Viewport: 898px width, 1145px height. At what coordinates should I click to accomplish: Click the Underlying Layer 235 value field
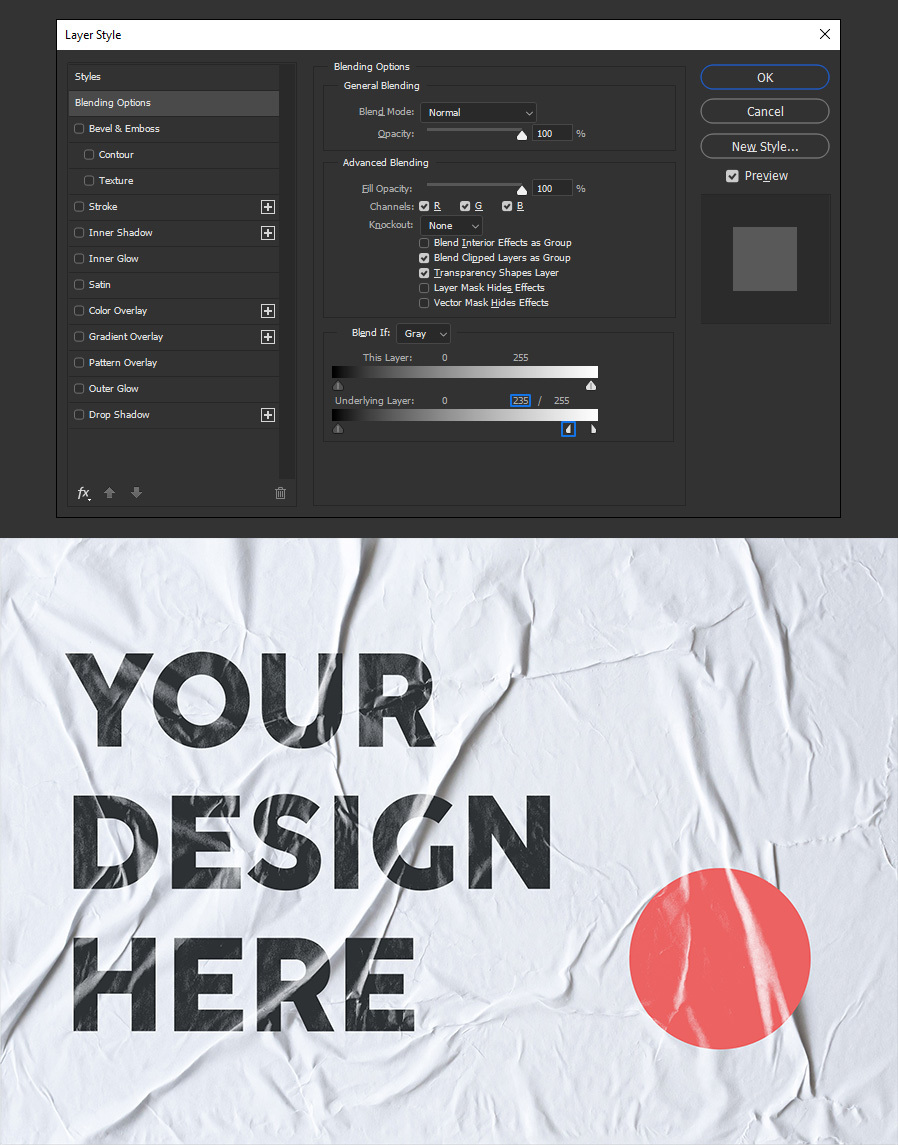[x=521, y=400]
